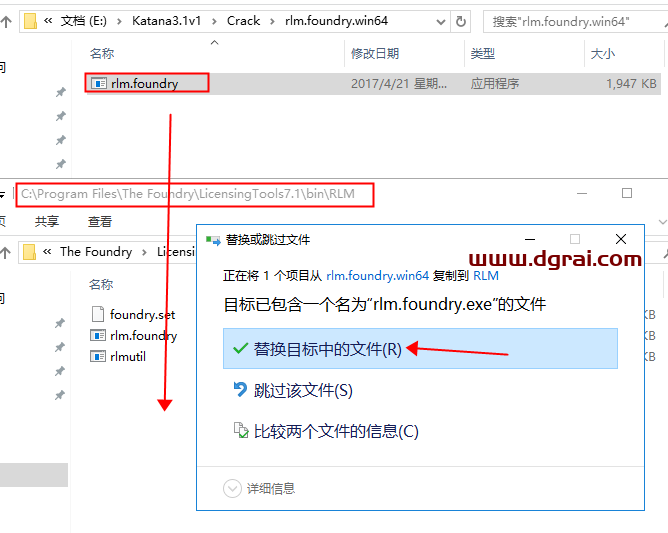Switch to the 查看 ribbon tab

point(100,222)
